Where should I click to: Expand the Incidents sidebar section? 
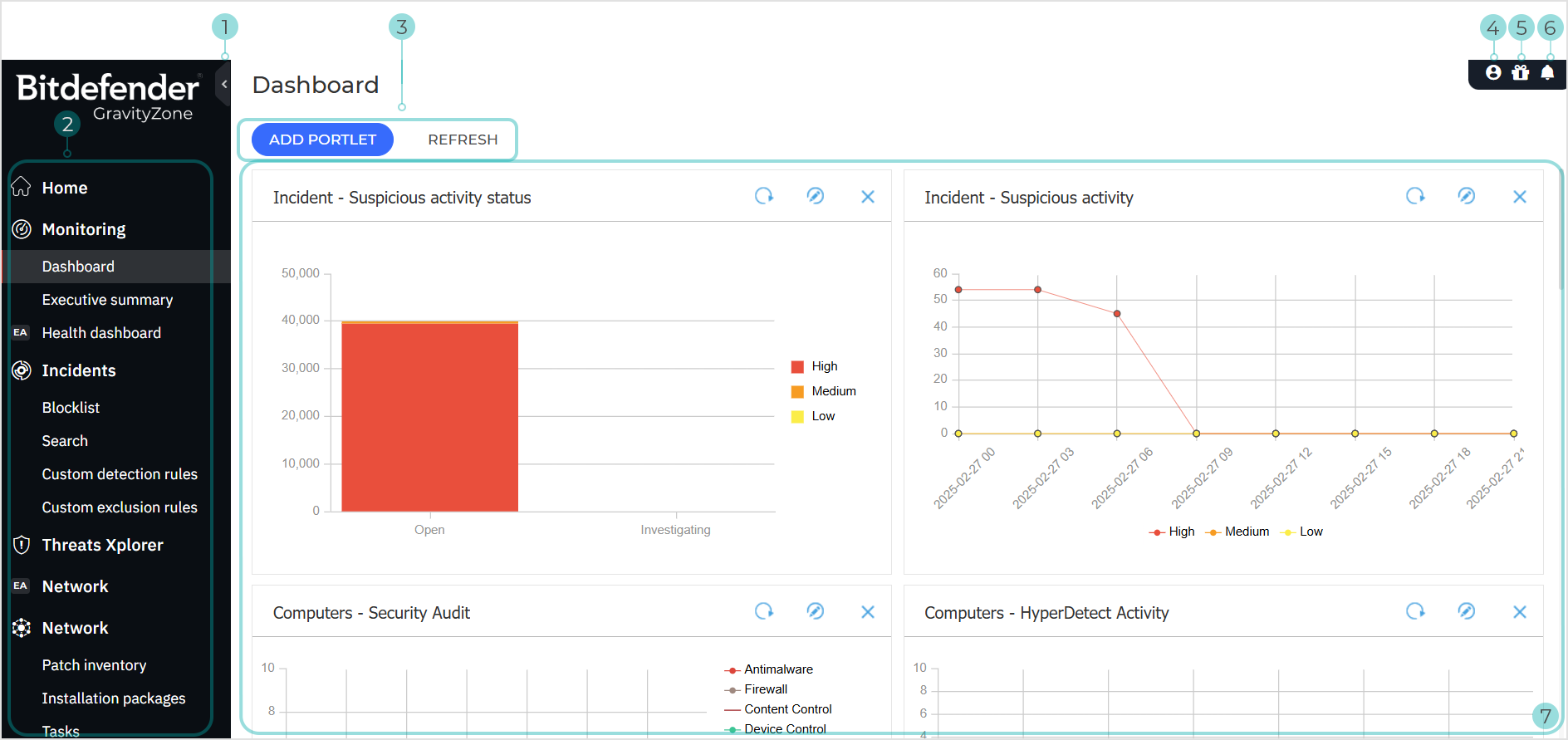(79, 370)
